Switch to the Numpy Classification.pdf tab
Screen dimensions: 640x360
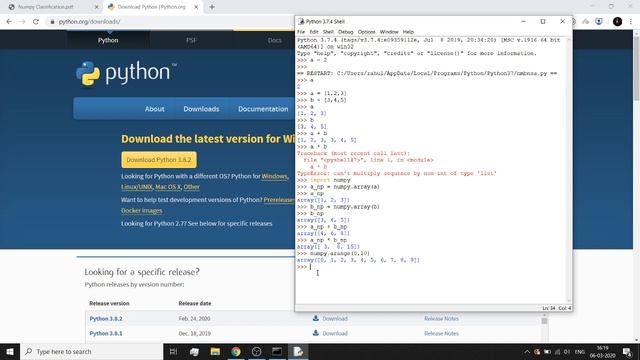[46, 7]
